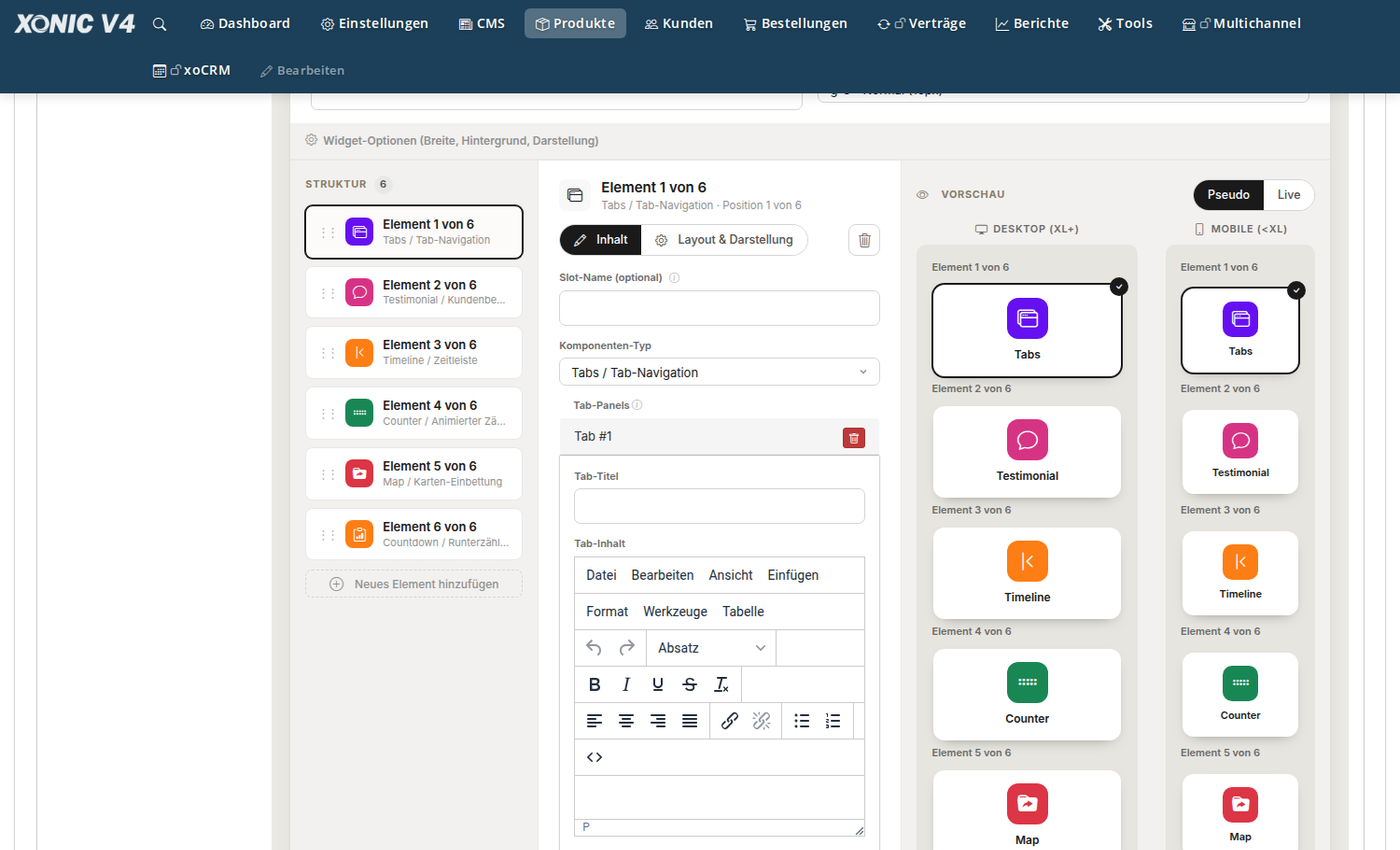Open the Dashboard menu
Screen dimensions: 1400x850
(245, 23)
